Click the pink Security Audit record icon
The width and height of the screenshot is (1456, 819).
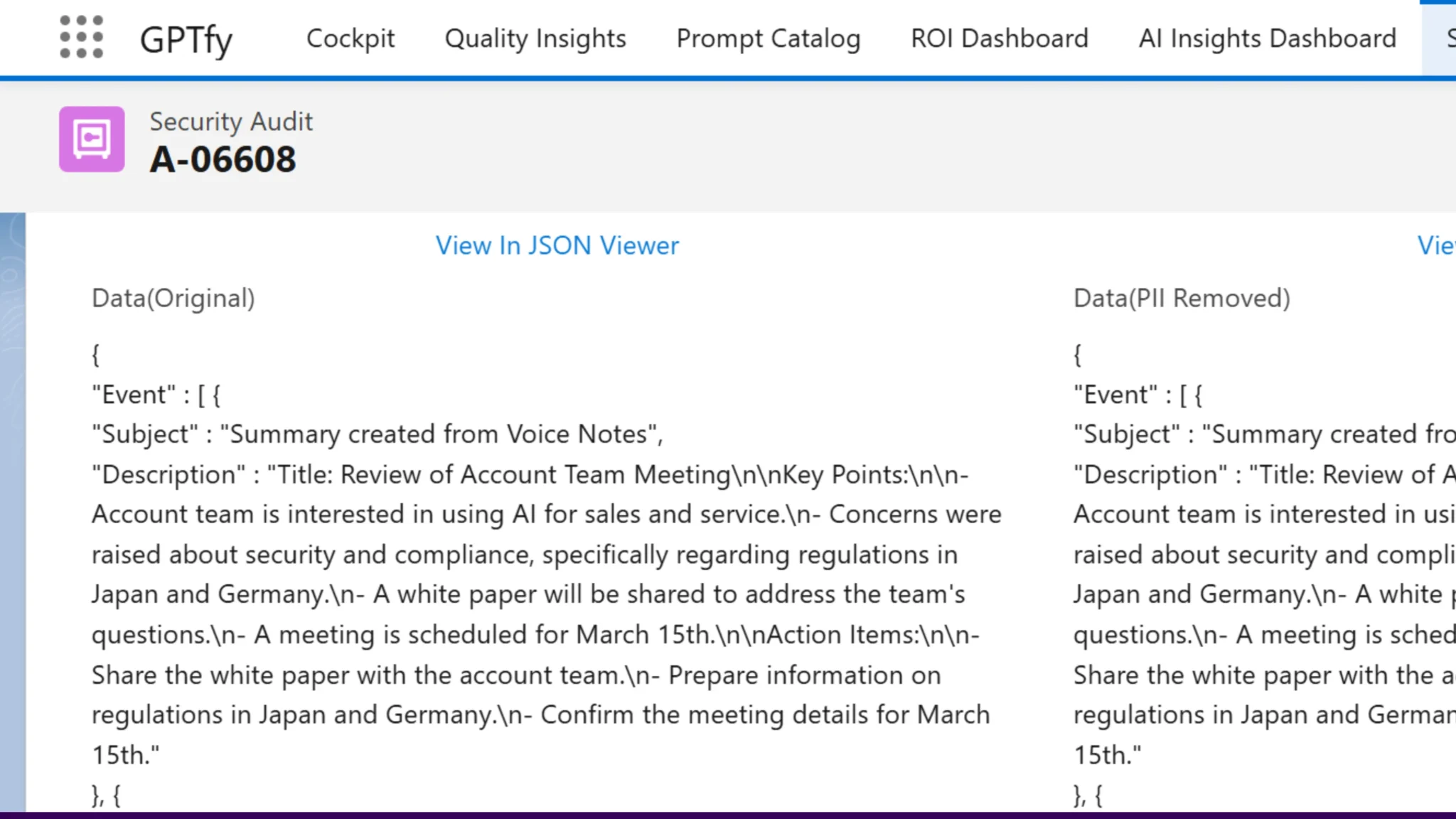tap(92, 139)
